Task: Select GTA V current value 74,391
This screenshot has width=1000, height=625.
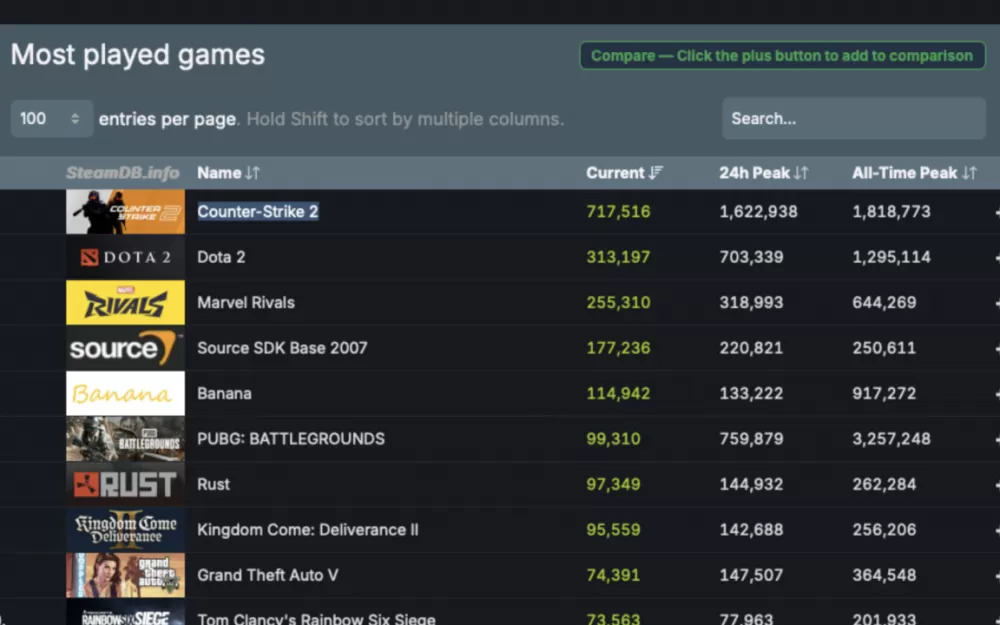Action: coord(614,575)
